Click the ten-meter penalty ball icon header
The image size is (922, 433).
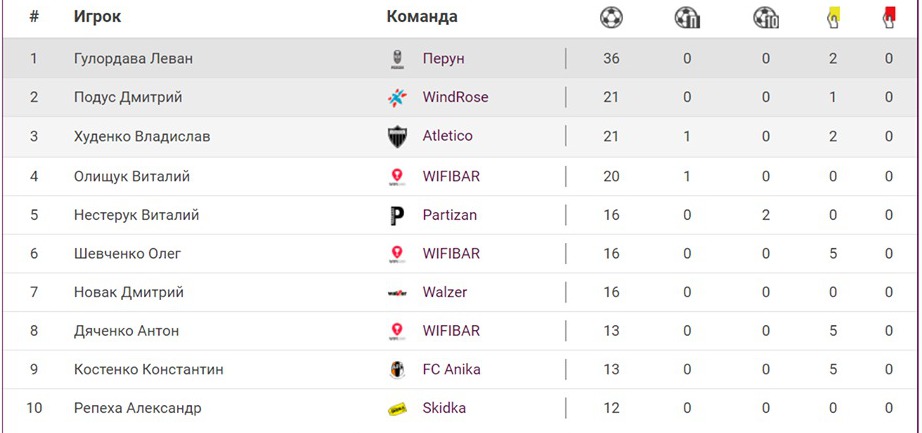tap(766, 17)
